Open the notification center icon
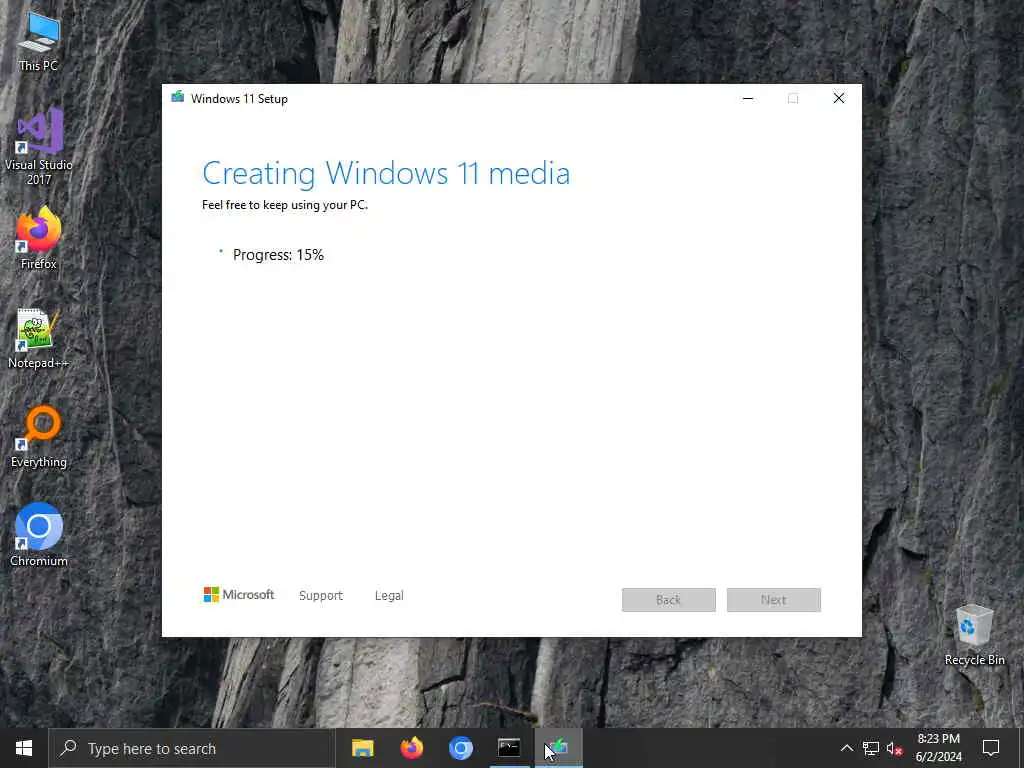Image resolution: width=1024 pixels, height=768 pixels. point(991,748)
